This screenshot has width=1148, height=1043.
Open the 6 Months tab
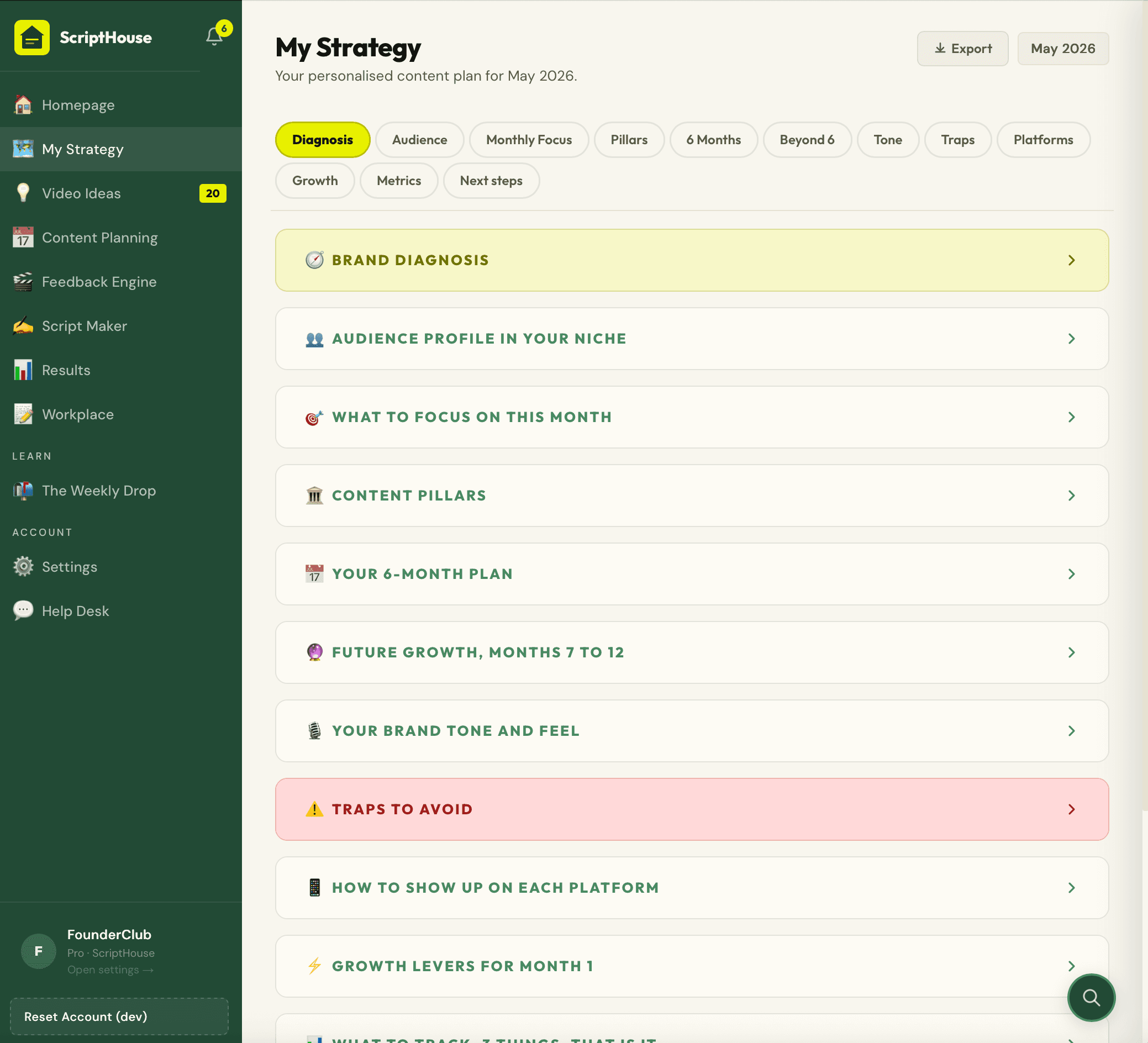714,139
